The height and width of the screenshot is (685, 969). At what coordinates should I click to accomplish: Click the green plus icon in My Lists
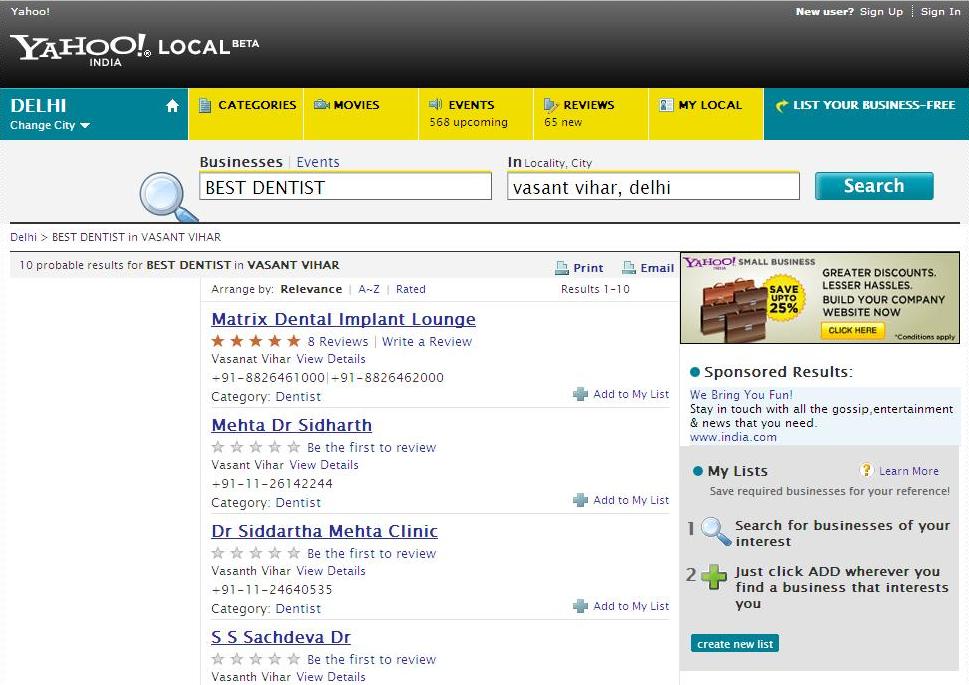point(714,577)
